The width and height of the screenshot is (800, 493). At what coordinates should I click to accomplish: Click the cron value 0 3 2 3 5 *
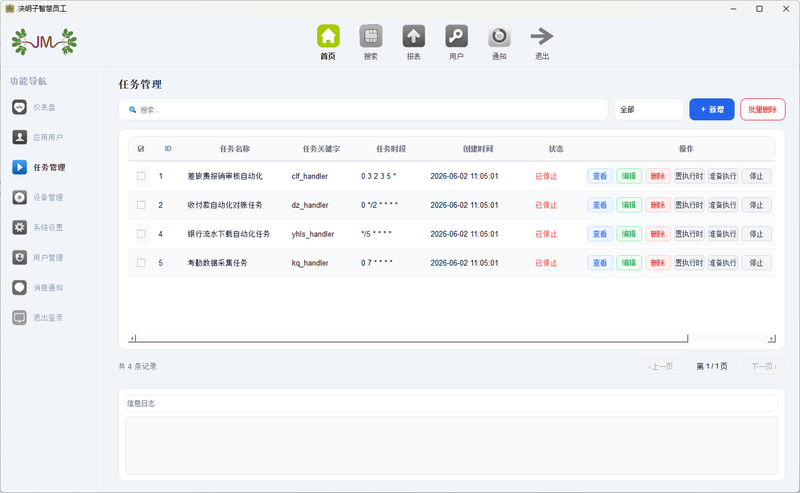379,176
